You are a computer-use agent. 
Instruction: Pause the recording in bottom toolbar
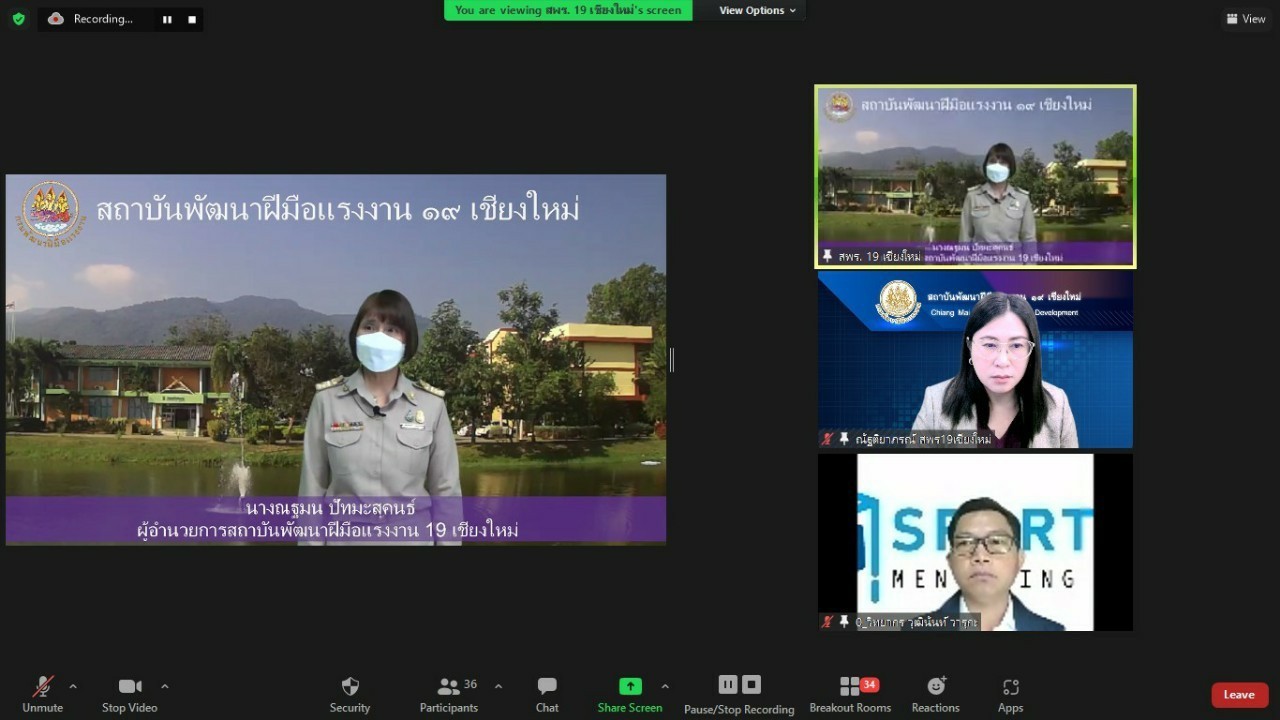click(x=728, y=685)
